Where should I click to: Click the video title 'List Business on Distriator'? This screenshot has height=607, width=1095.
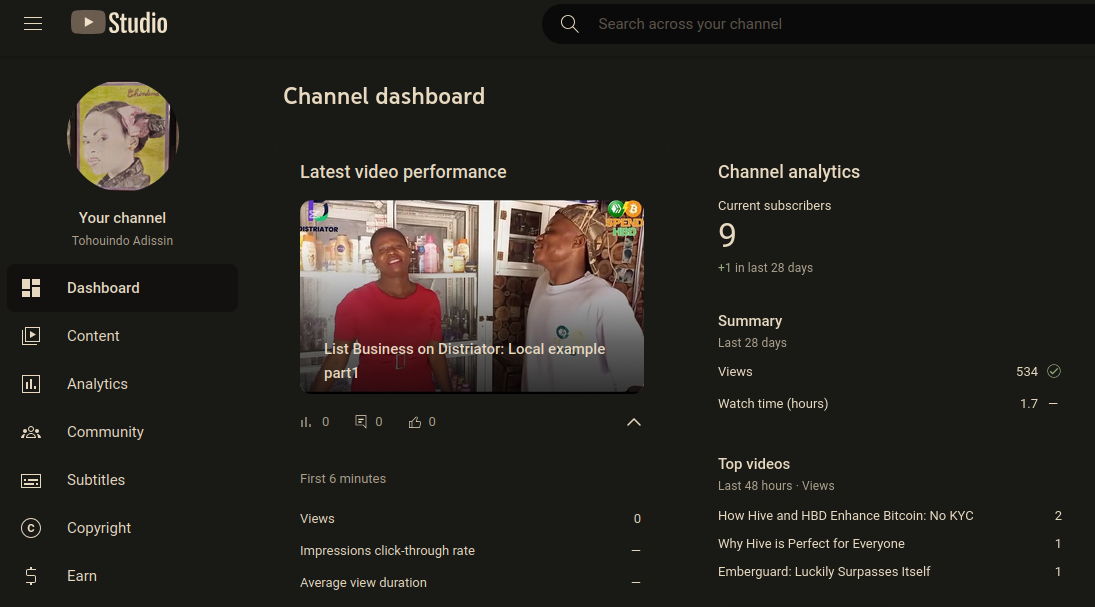(x=464, y=360)
